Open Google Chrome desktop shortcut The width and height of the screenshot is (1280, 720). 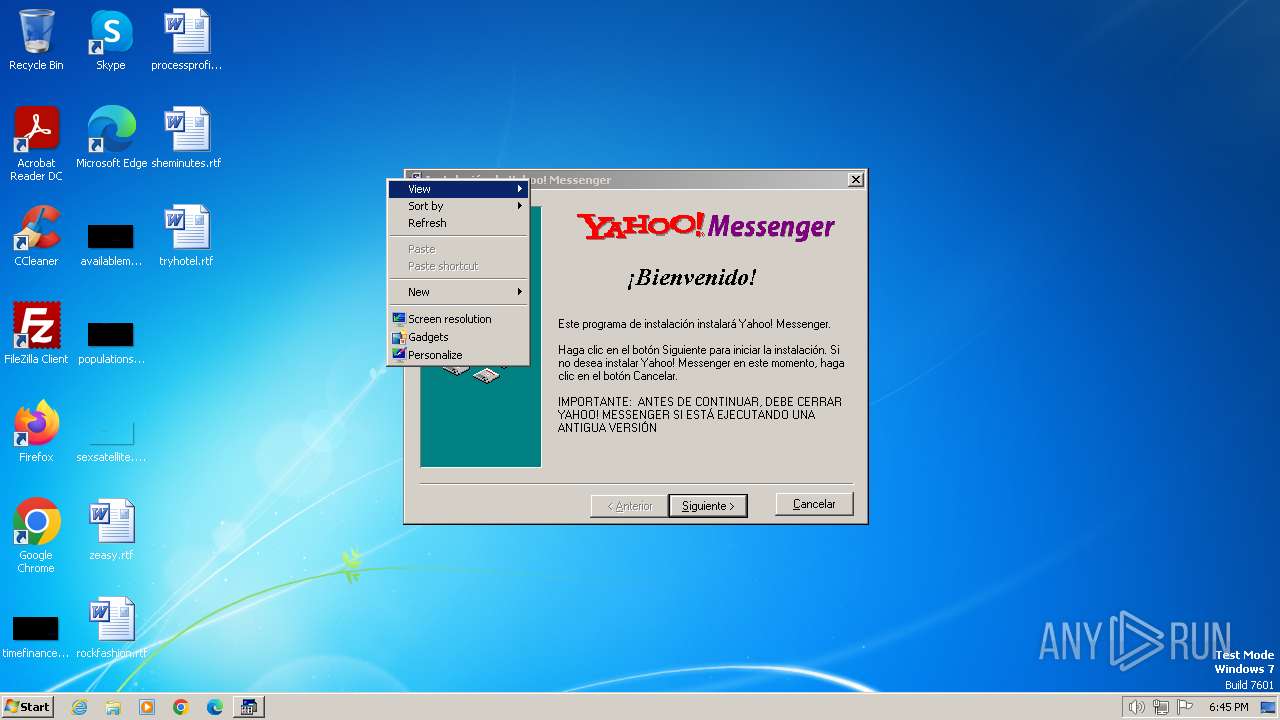[36, 536]
